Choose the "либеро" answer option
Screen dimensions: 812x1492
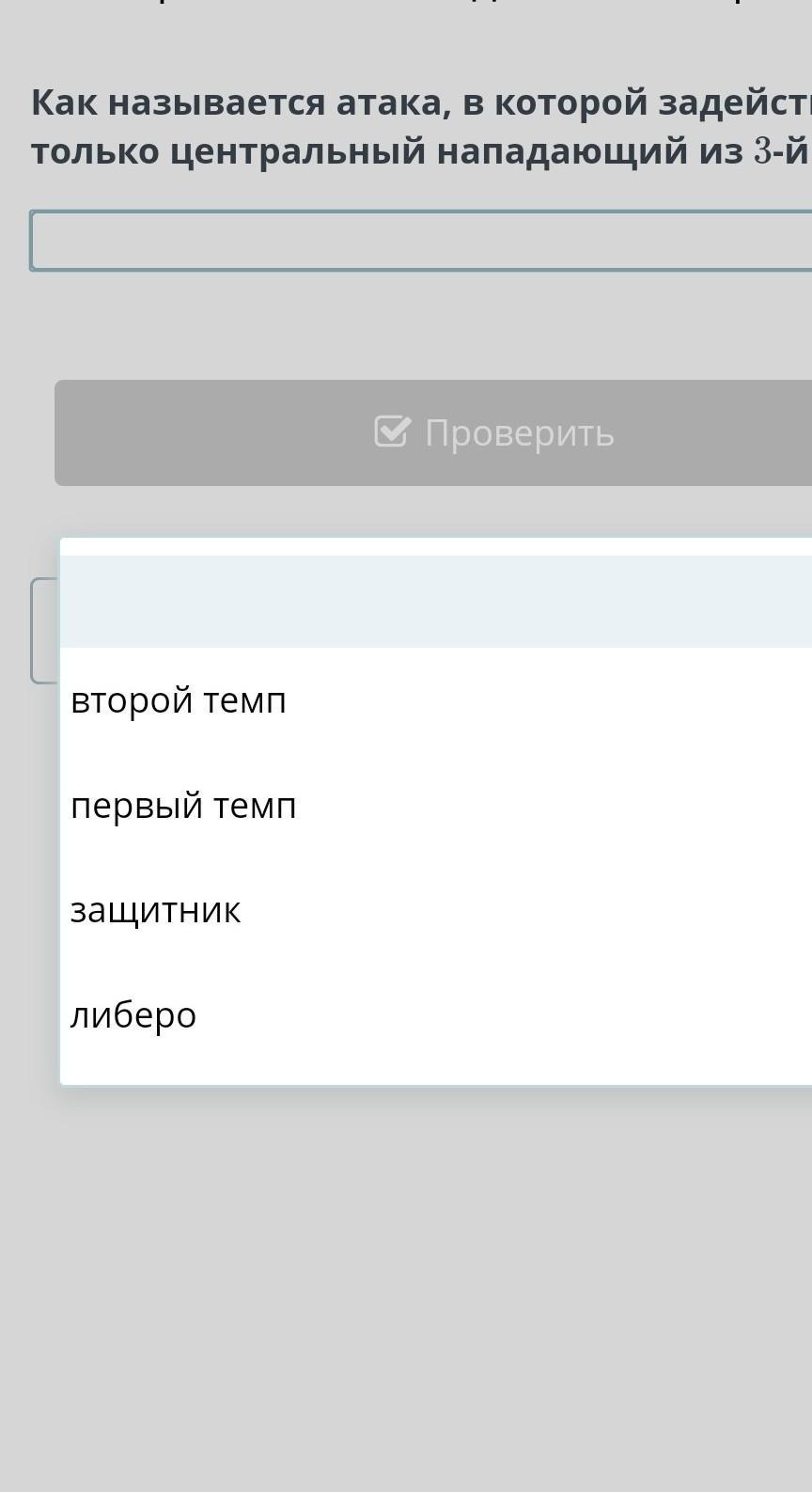point(133,1016)
